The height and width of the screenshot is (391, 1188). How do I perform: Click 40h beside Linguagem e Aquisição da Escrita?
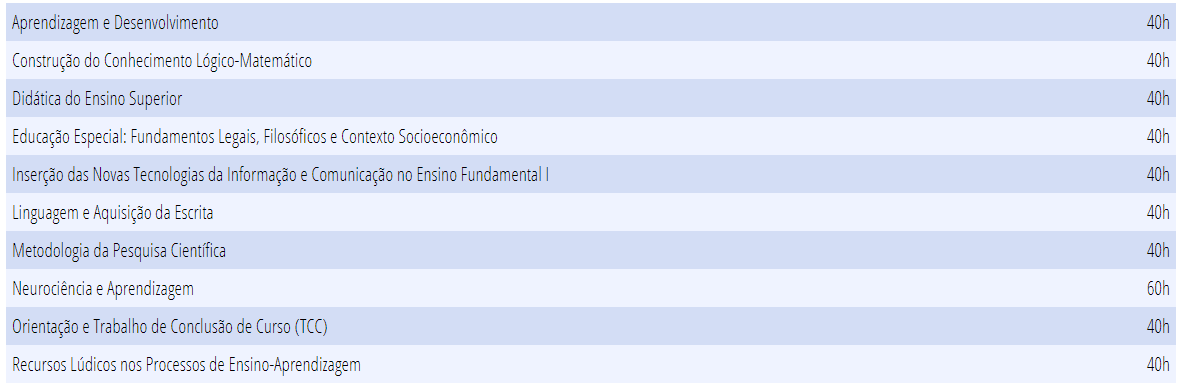[1158, 213]
